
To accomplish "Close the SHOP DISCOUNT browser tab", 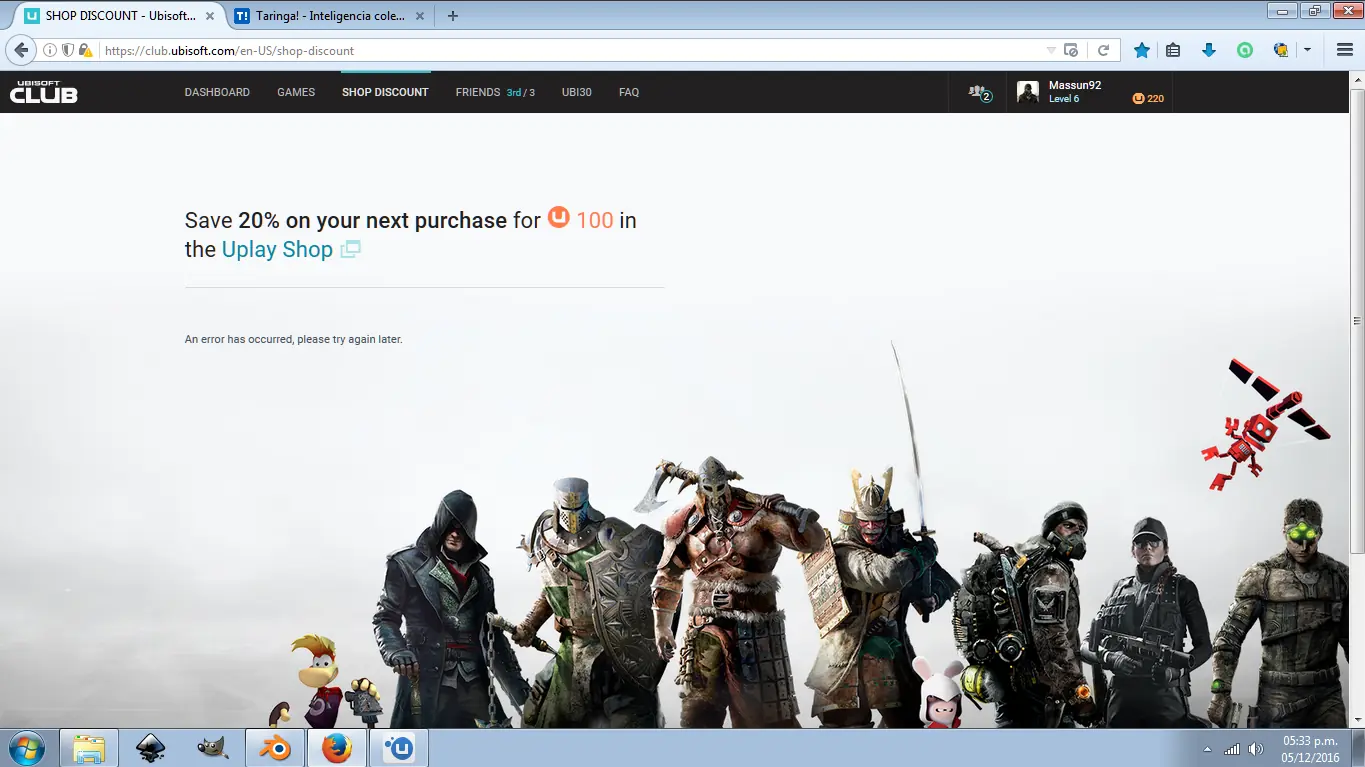I will 210,16.
